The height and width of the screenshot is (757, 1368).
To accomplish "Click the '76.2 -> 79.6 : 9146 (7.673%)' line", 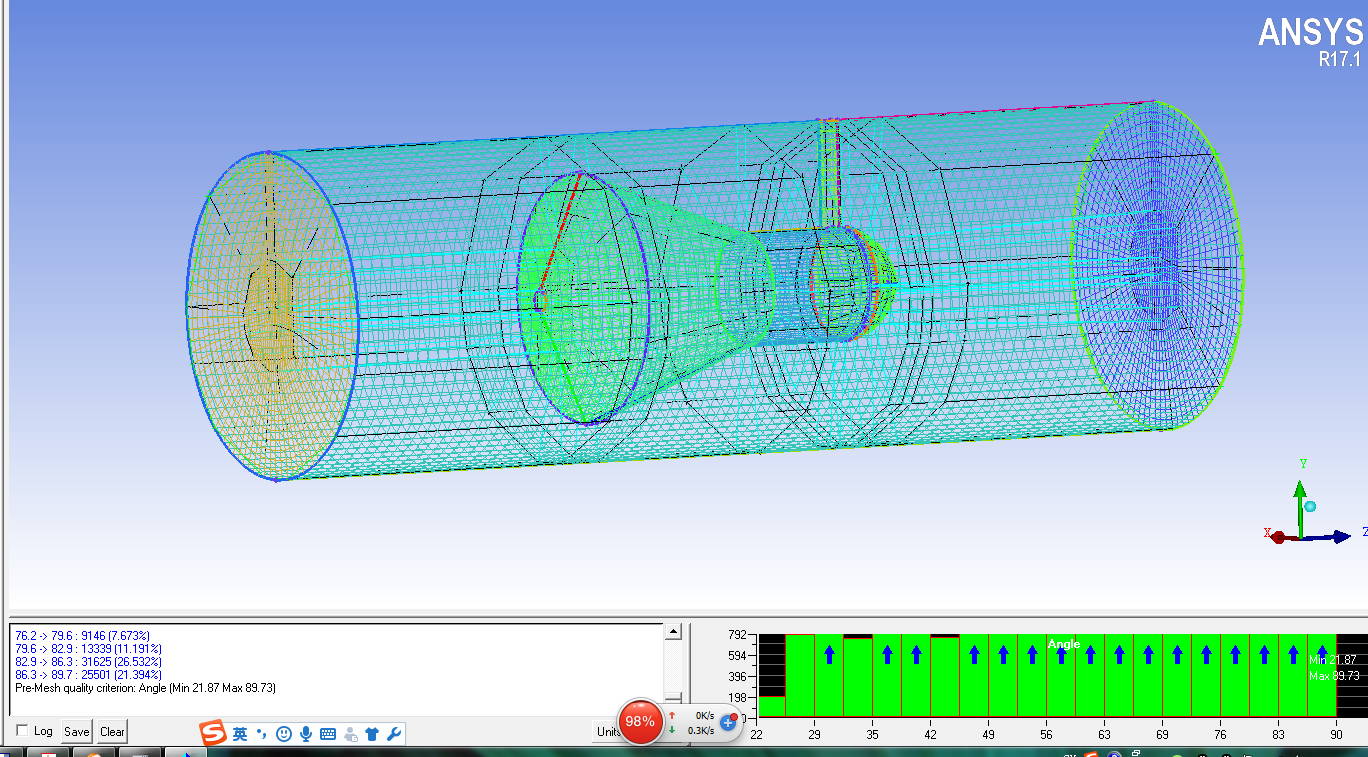I will click(83, 635).
